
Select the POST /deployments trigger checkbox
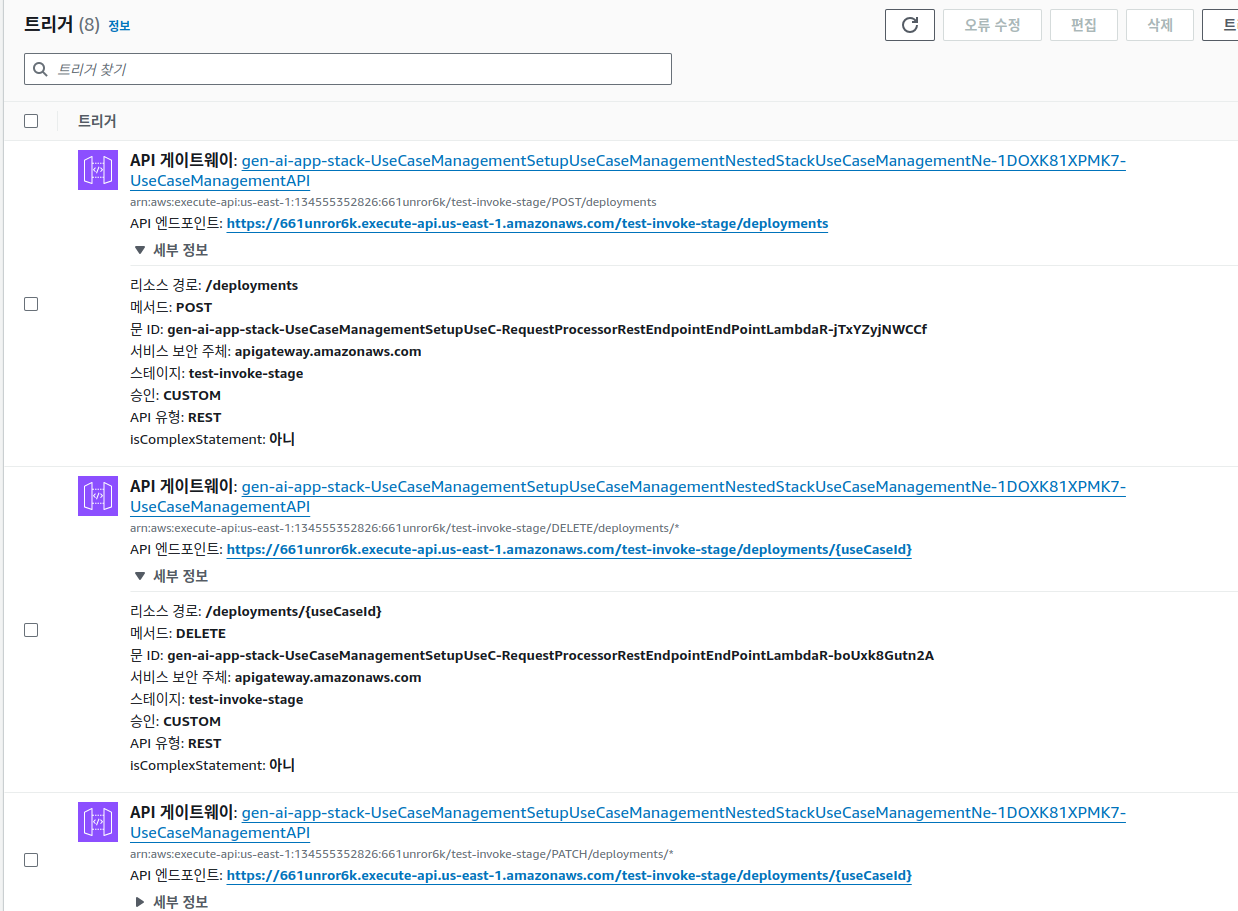(x=31, y=304)
